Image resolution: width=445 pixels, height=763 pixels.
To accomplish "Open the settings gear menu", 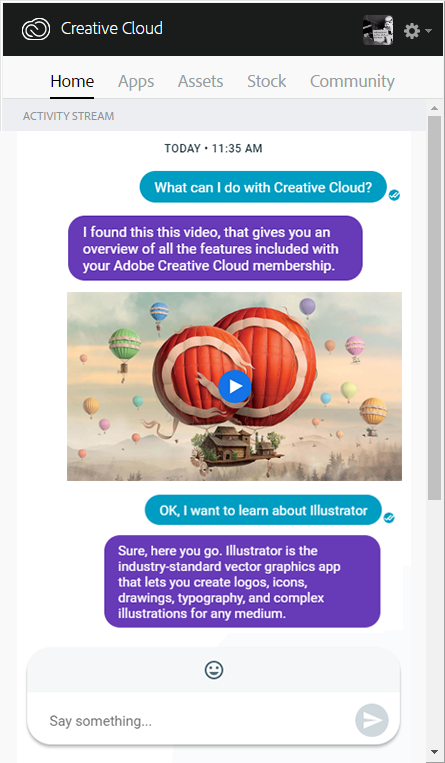I will pyautogui.click(x=417, y=31).
